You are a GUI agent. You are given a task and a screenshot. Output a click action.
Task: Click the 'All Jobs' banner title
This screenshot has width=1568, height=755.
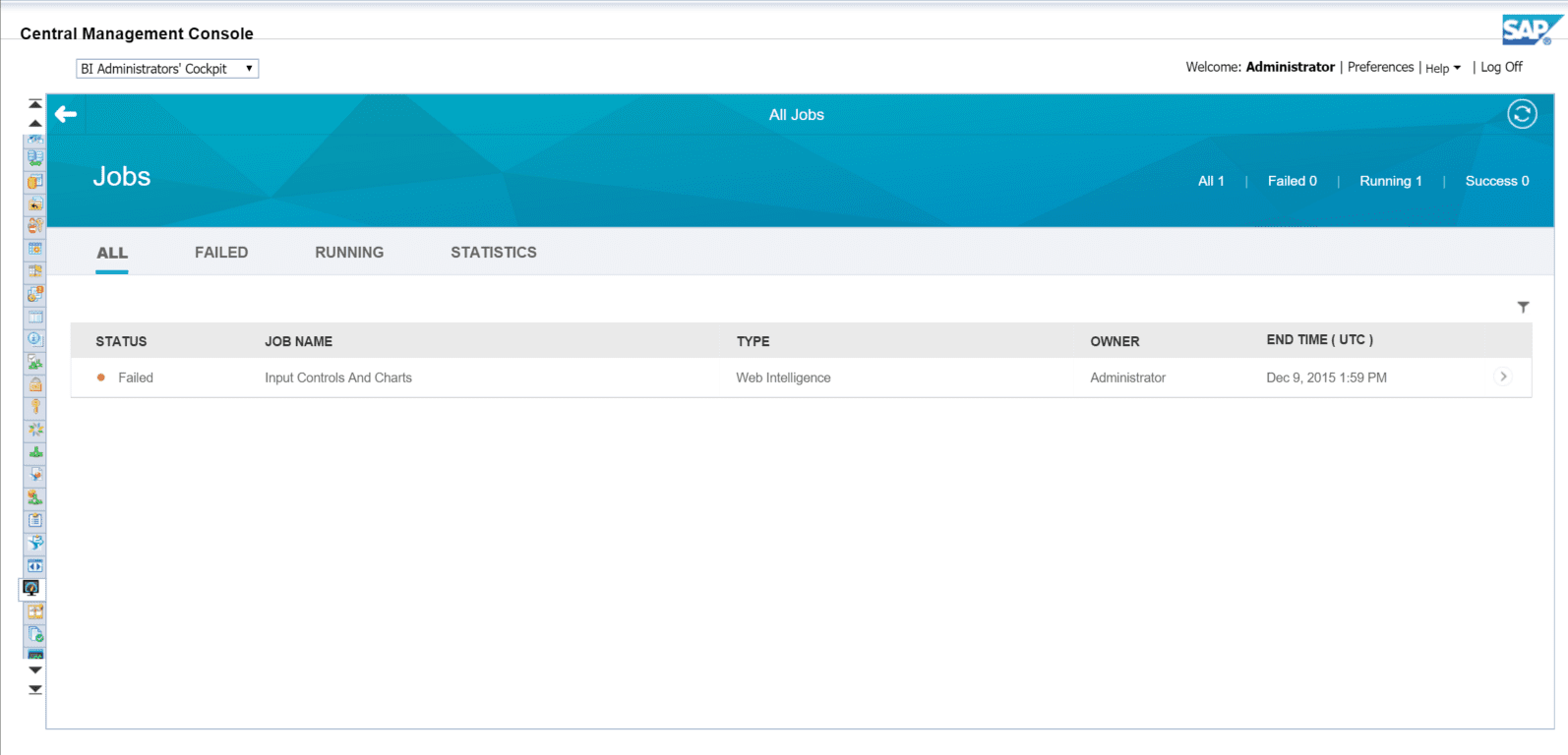click(797, 115)
